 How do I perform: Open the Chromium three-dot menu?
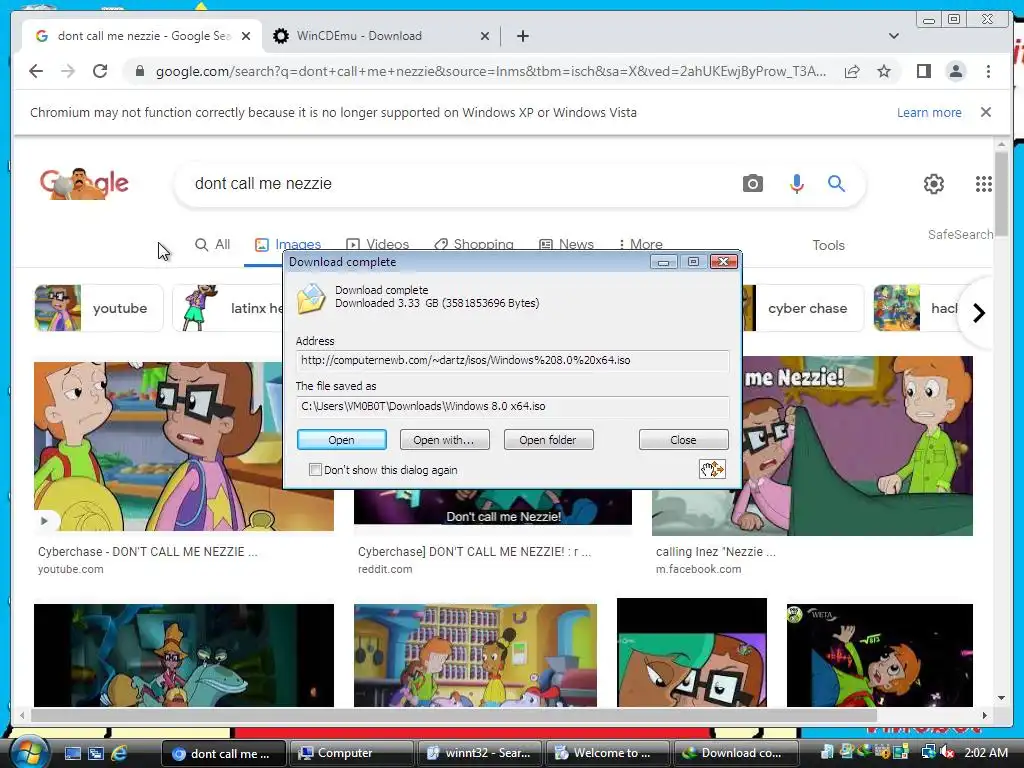click(988, 71)
